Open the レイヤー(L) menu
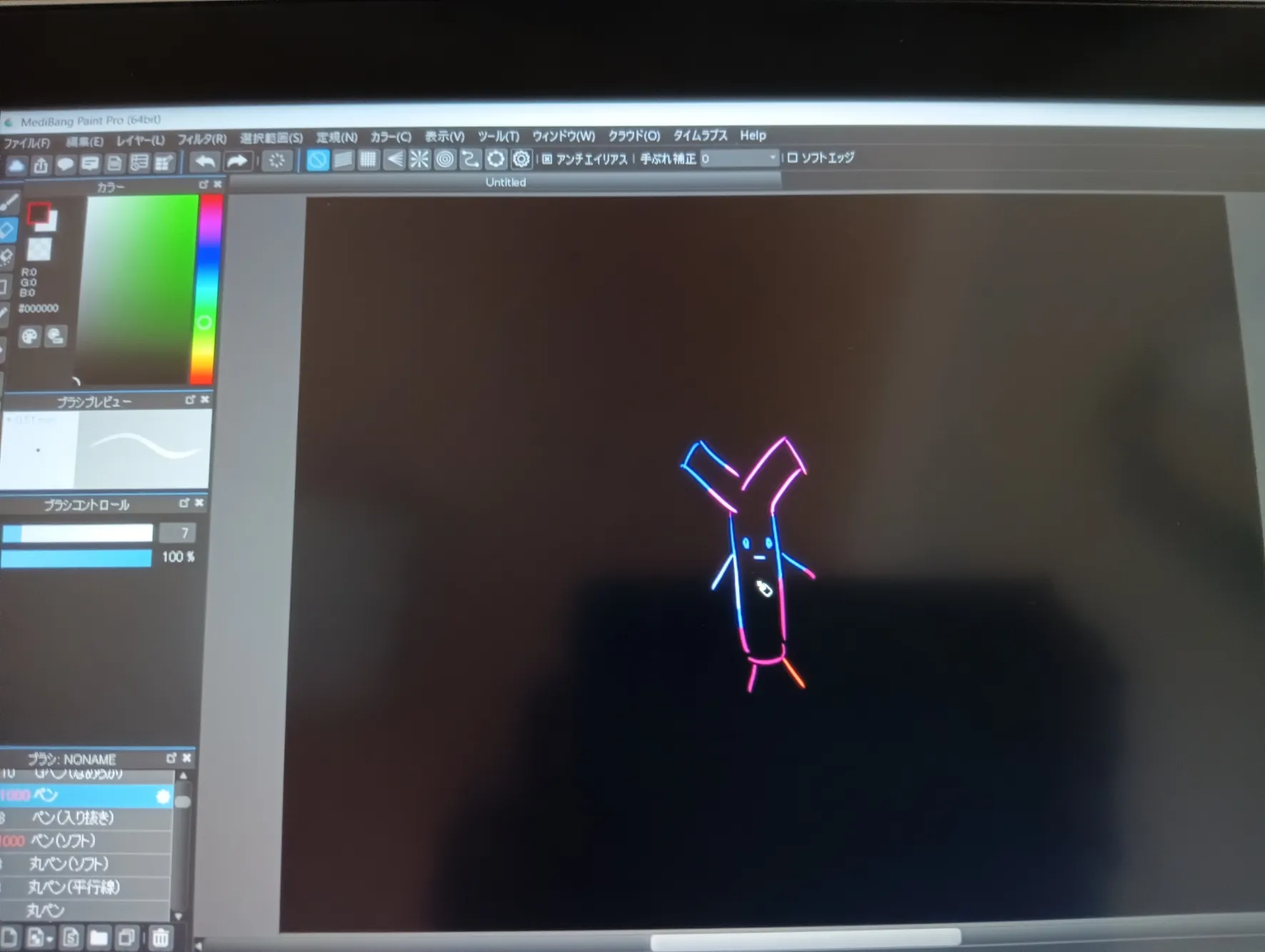1265x952 pixels. [x=141, y=140]
